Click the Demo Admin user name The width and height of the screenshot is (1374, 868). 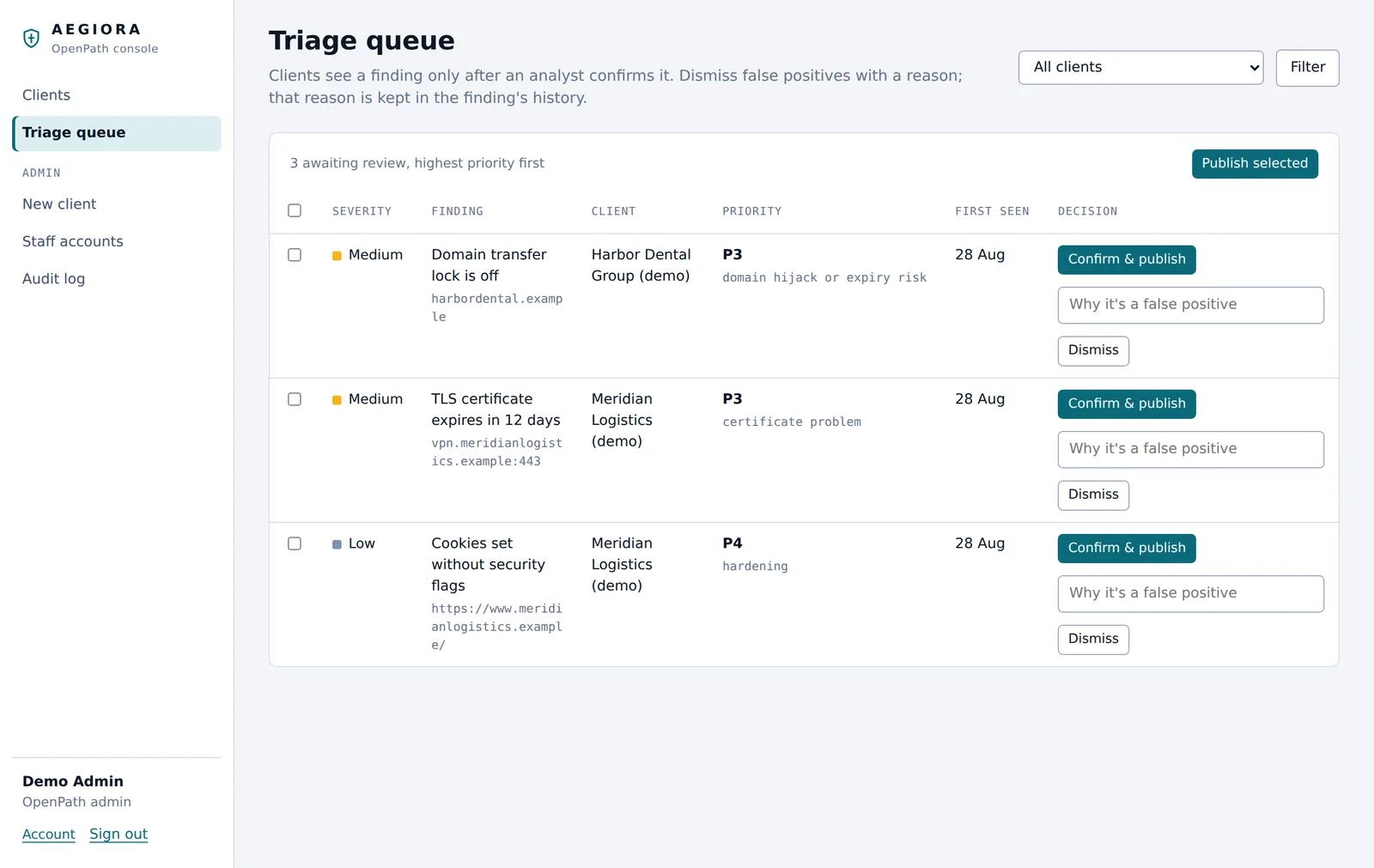tap(73, 781)
